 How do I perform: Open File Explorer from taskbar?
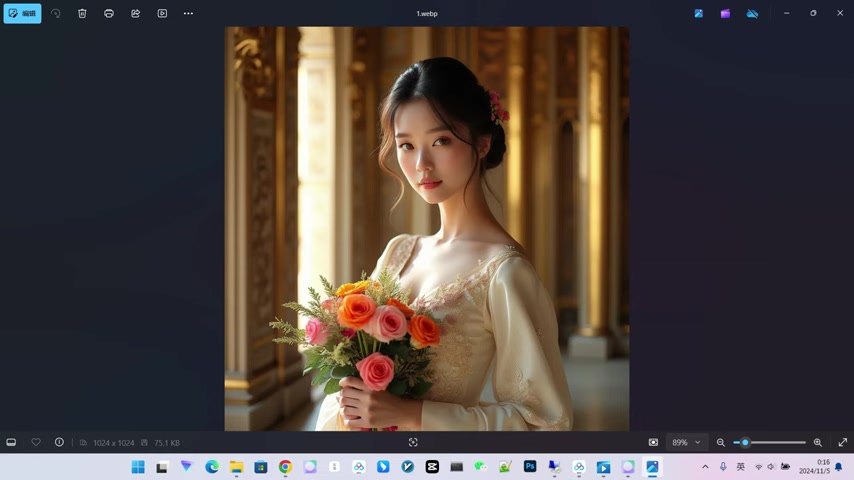(236, 467)
